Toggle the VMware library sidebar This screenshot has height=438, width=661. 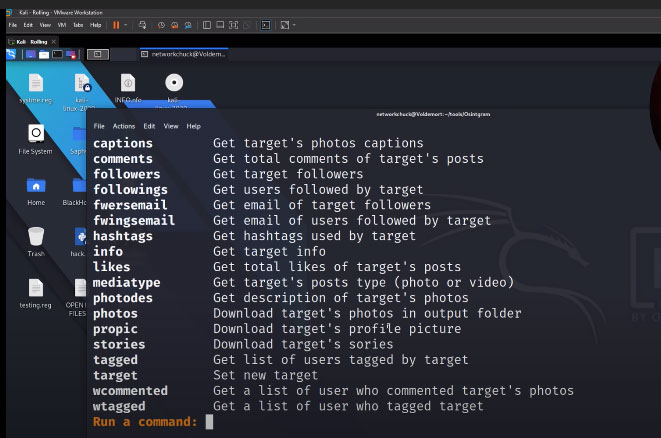tap(207, 25)
